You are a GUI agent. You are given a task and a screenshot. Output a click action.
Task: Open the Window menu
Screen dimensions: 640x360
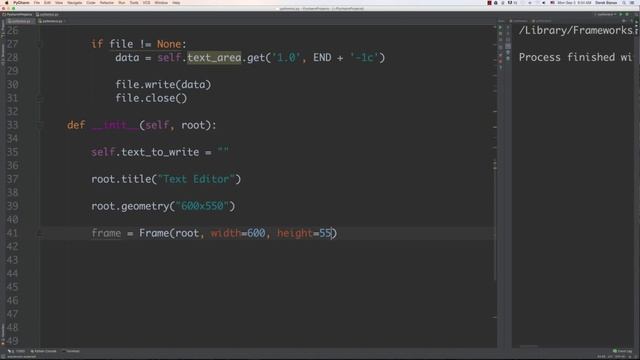click(x=161, y=2)
